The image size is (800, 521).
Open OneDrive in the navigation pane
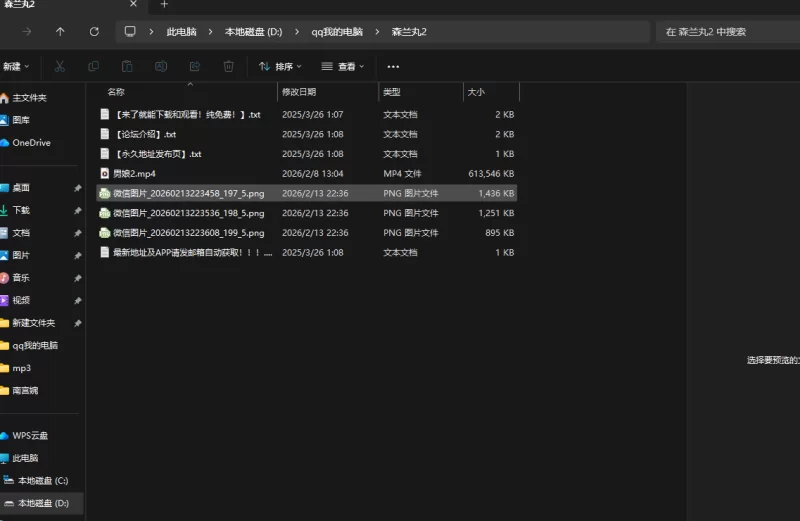(x=31, y=143)
